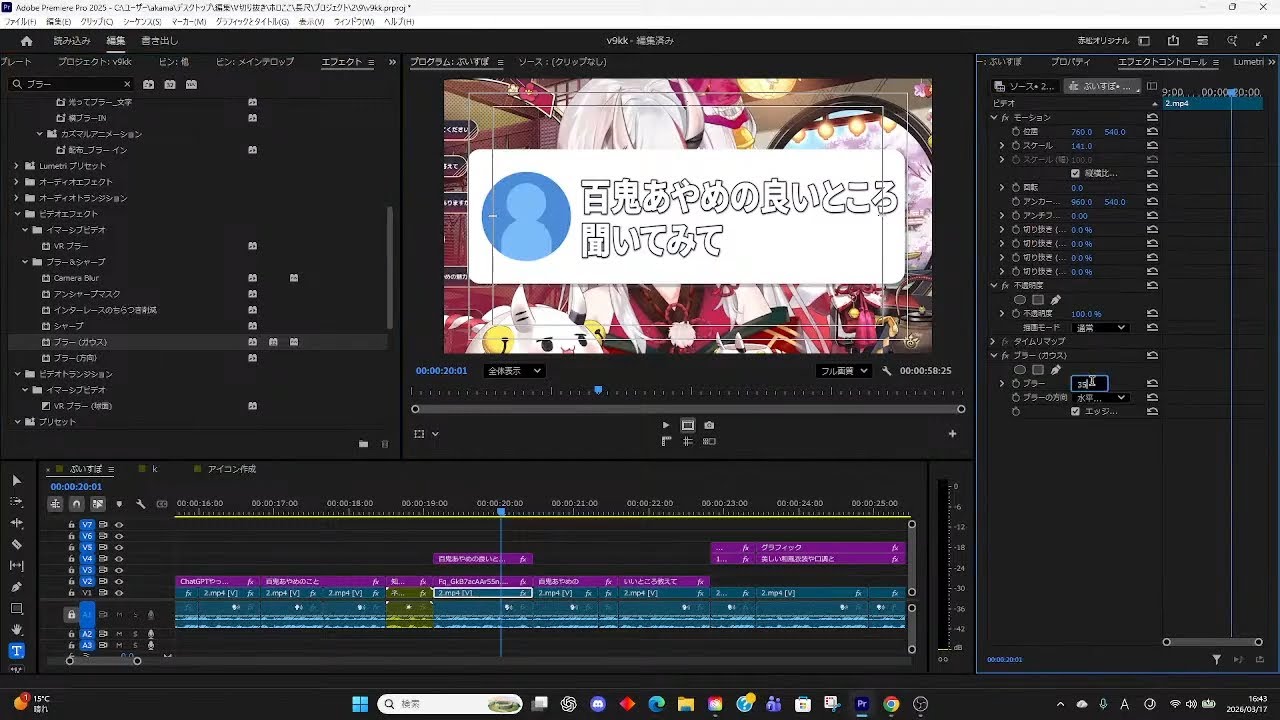Click the ブラー value input field
This screenshot has width=1280, height=720.
point(1089,384)
